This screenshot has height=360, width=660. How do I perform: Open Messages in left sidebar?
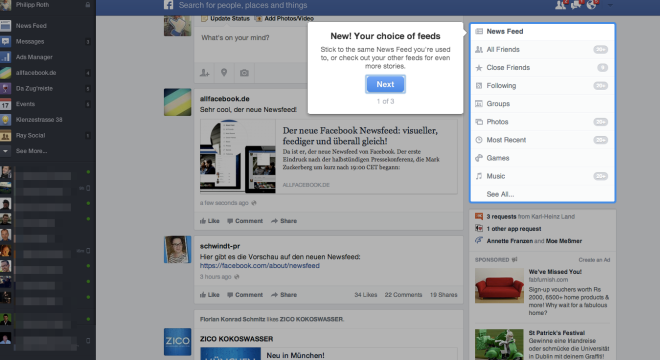tap(30, 41)
